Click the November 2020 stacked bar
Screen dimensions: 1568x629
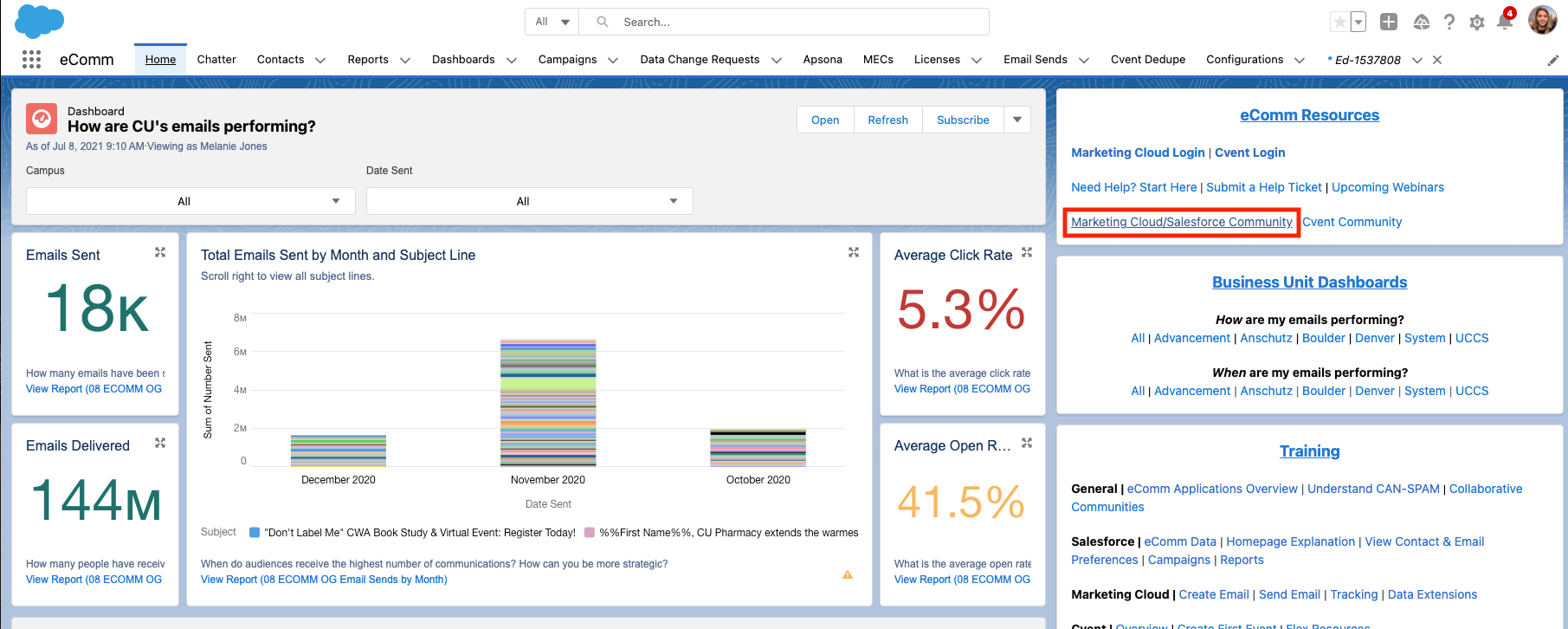548,403
